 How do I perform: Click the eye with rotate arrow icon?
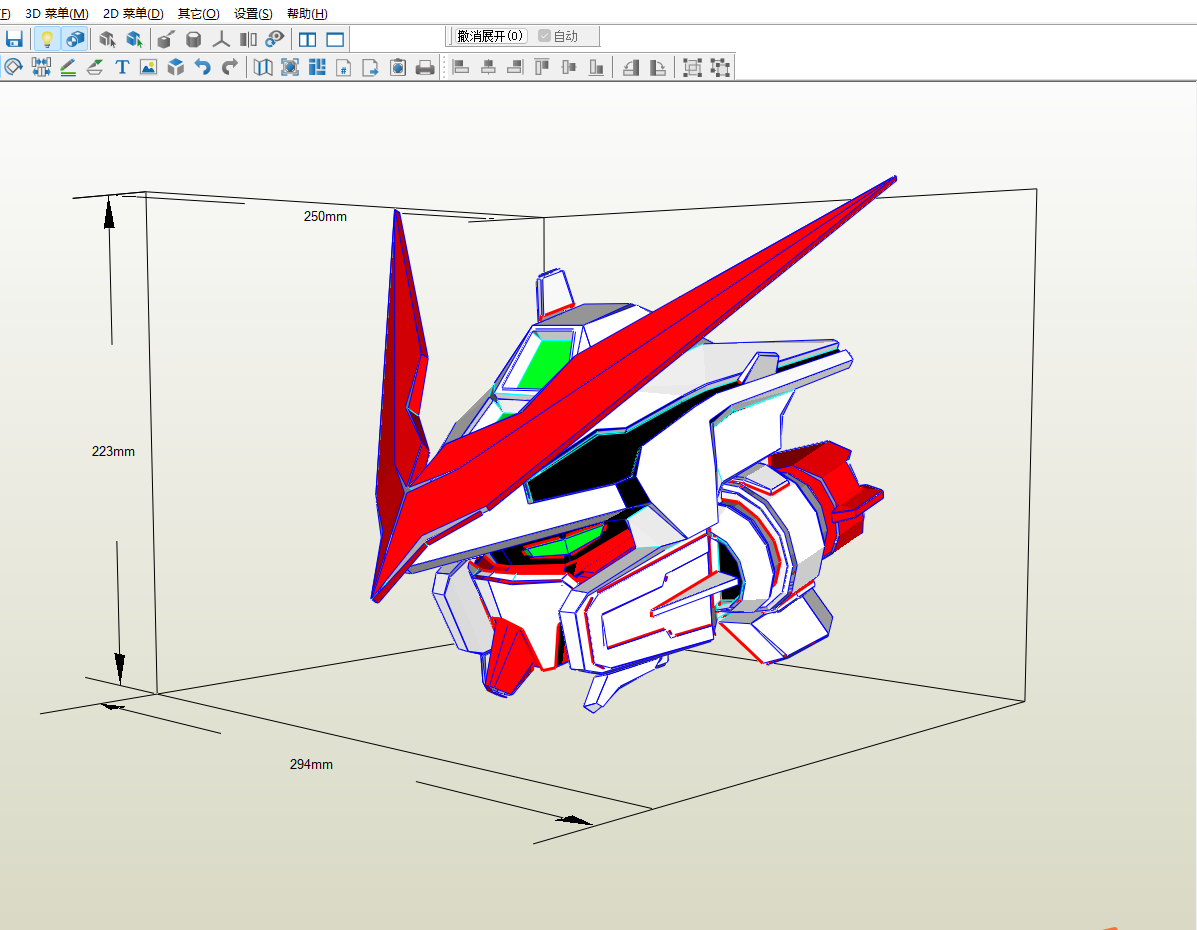(275, 40)
